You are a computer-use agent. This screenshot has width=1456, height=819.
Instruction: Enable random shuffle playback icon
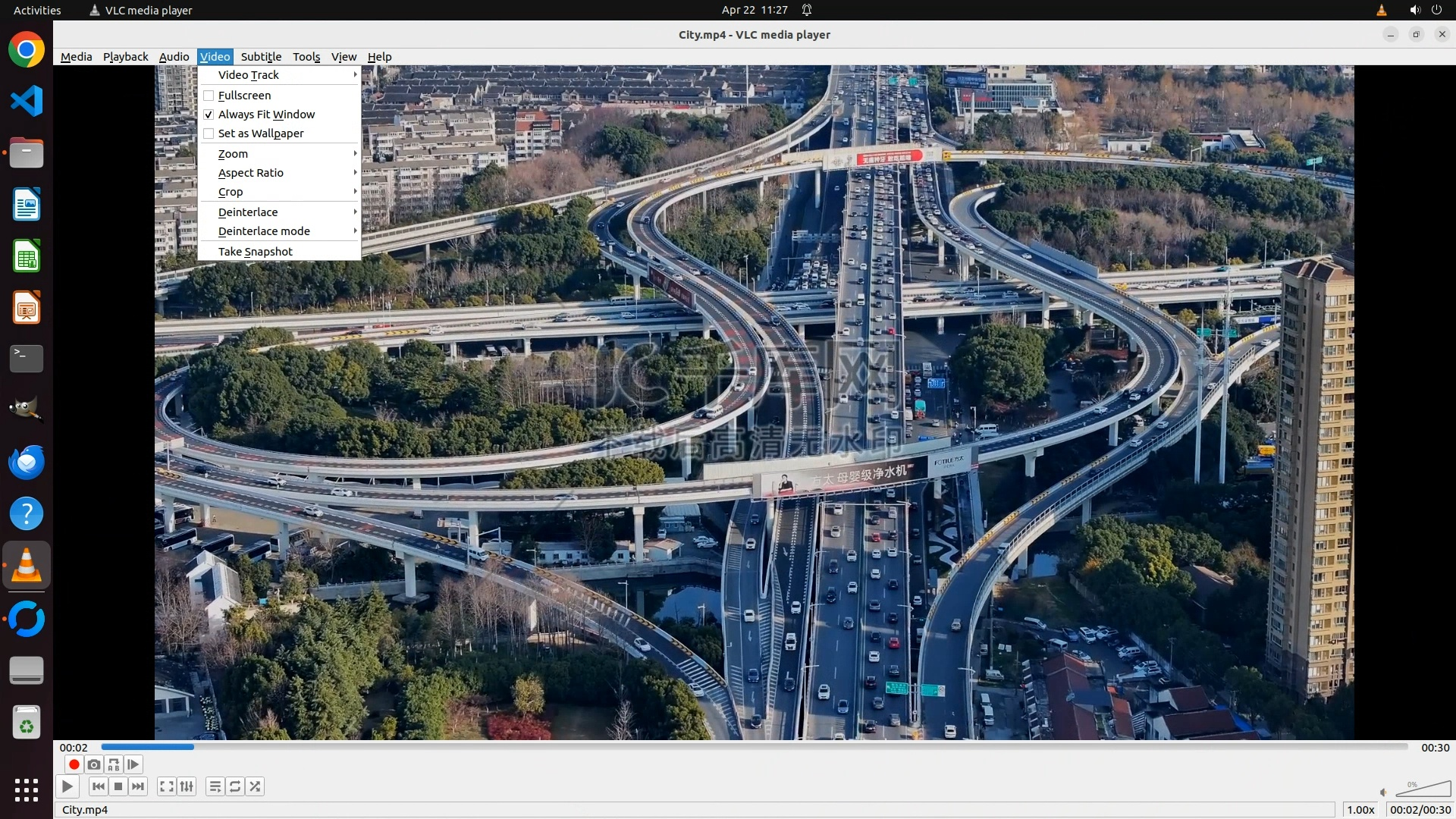[x=255, y=786]
